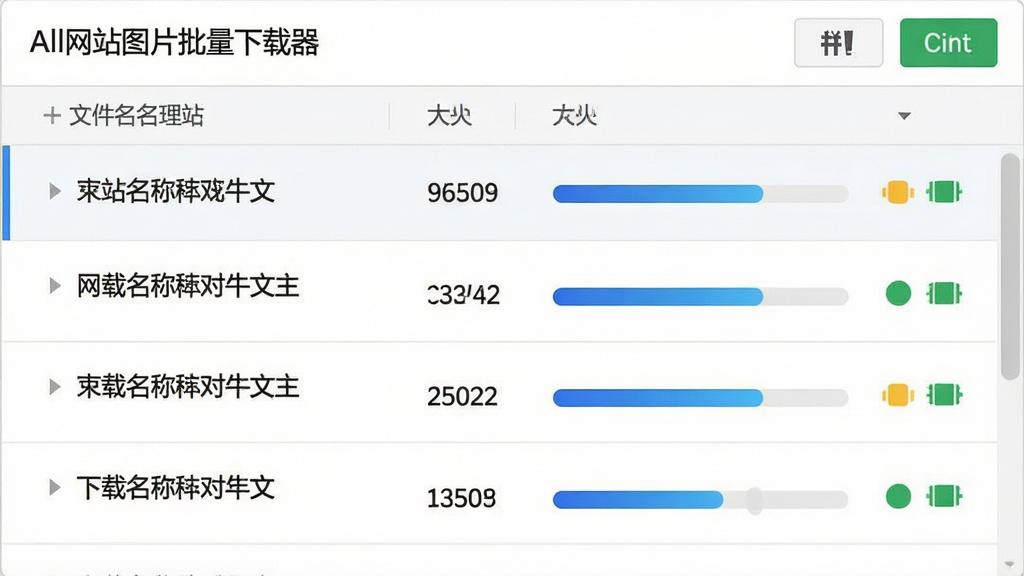Viewport: 1024px width, 576px height.
Task: Click the green film icon in the 25022 row
Action: click(944, 394)
